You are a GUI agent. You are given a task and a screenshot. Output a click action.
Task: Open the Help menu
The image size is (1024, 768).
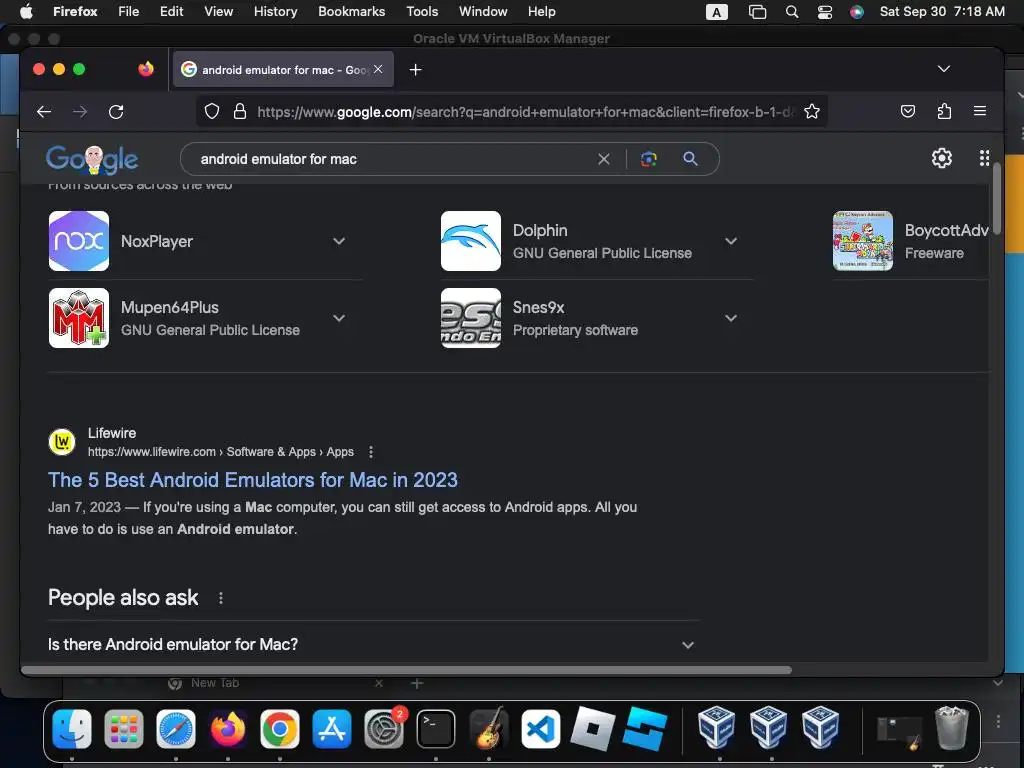[x=541, y=11]
